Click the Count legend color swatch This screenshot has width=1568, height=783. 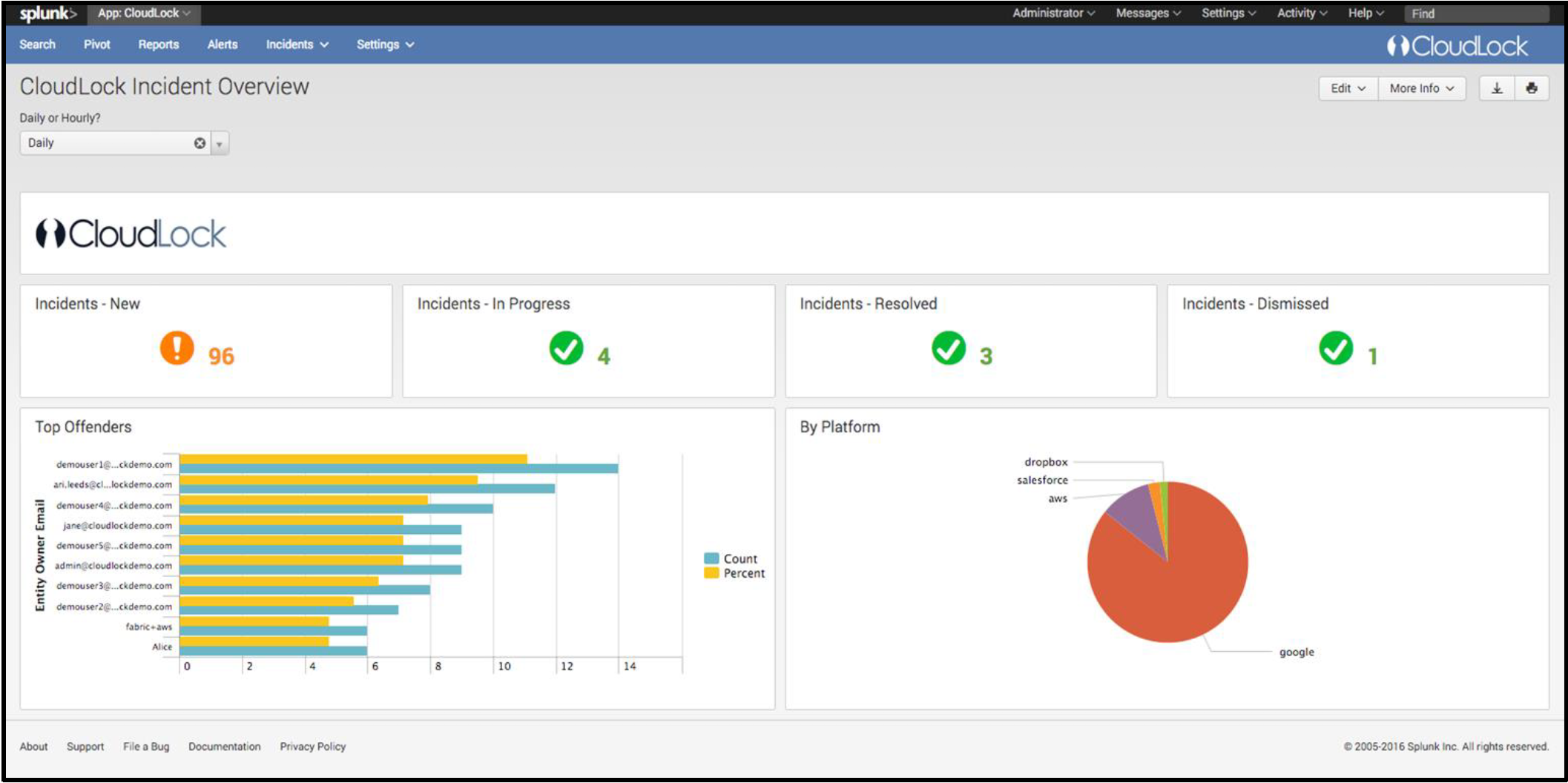(711, 558)
